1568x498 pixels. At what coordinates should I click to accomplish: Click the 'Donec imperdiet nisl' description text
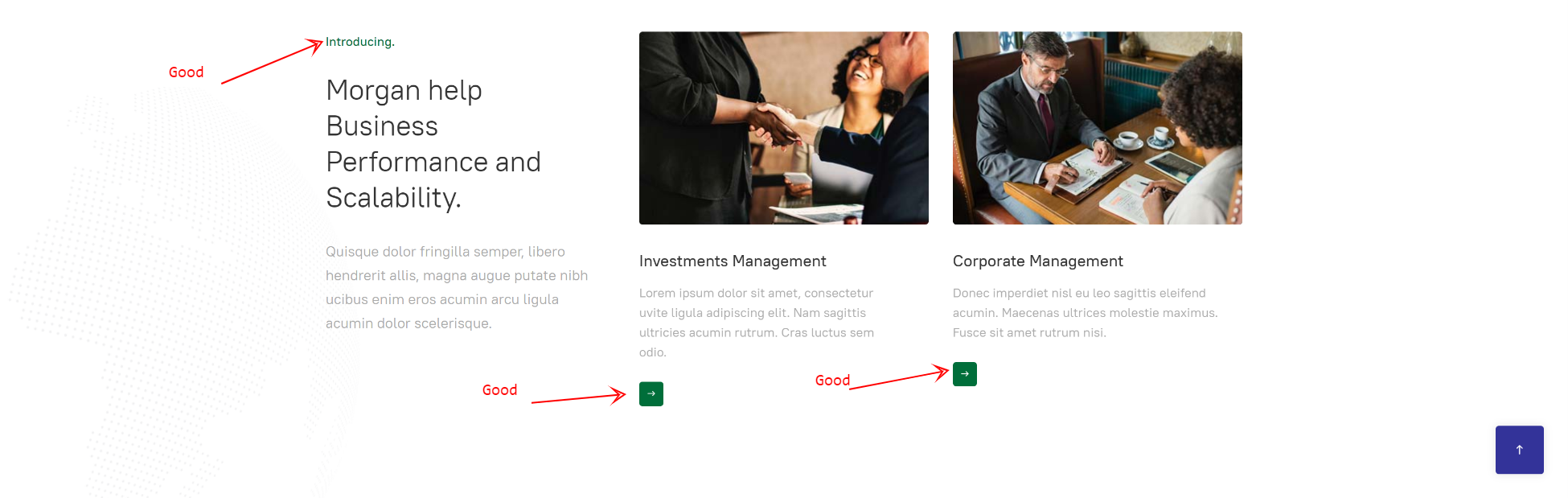(1085, 313)
